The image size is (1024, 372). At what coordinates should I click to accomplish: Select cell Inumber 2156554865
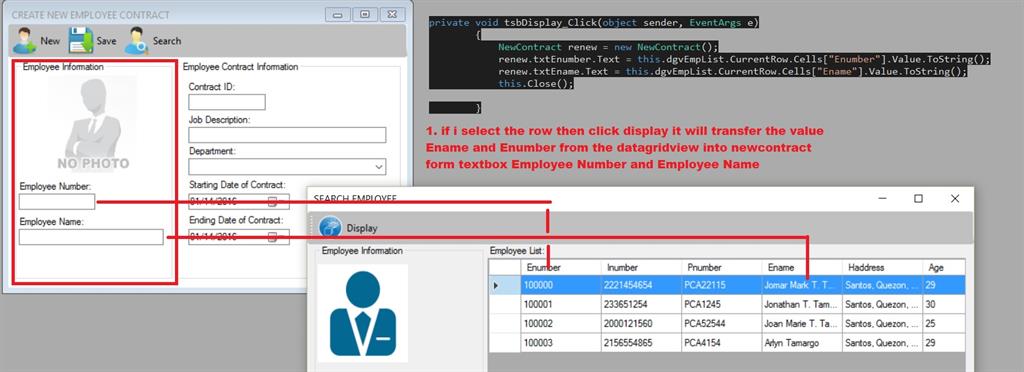click(x=641, y=343)
